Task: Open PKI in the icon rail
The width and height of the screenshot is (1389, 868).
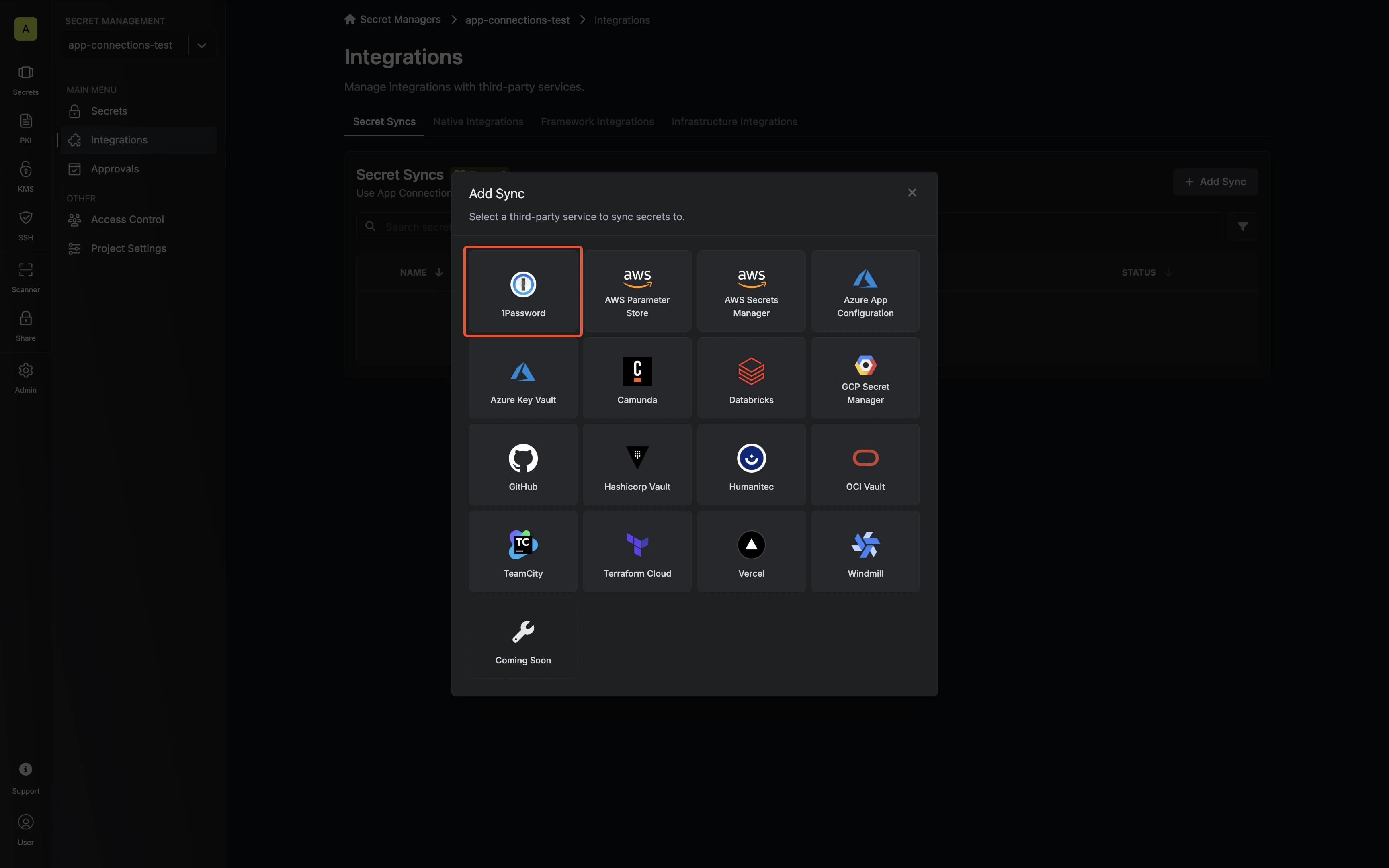Action: 26,129
